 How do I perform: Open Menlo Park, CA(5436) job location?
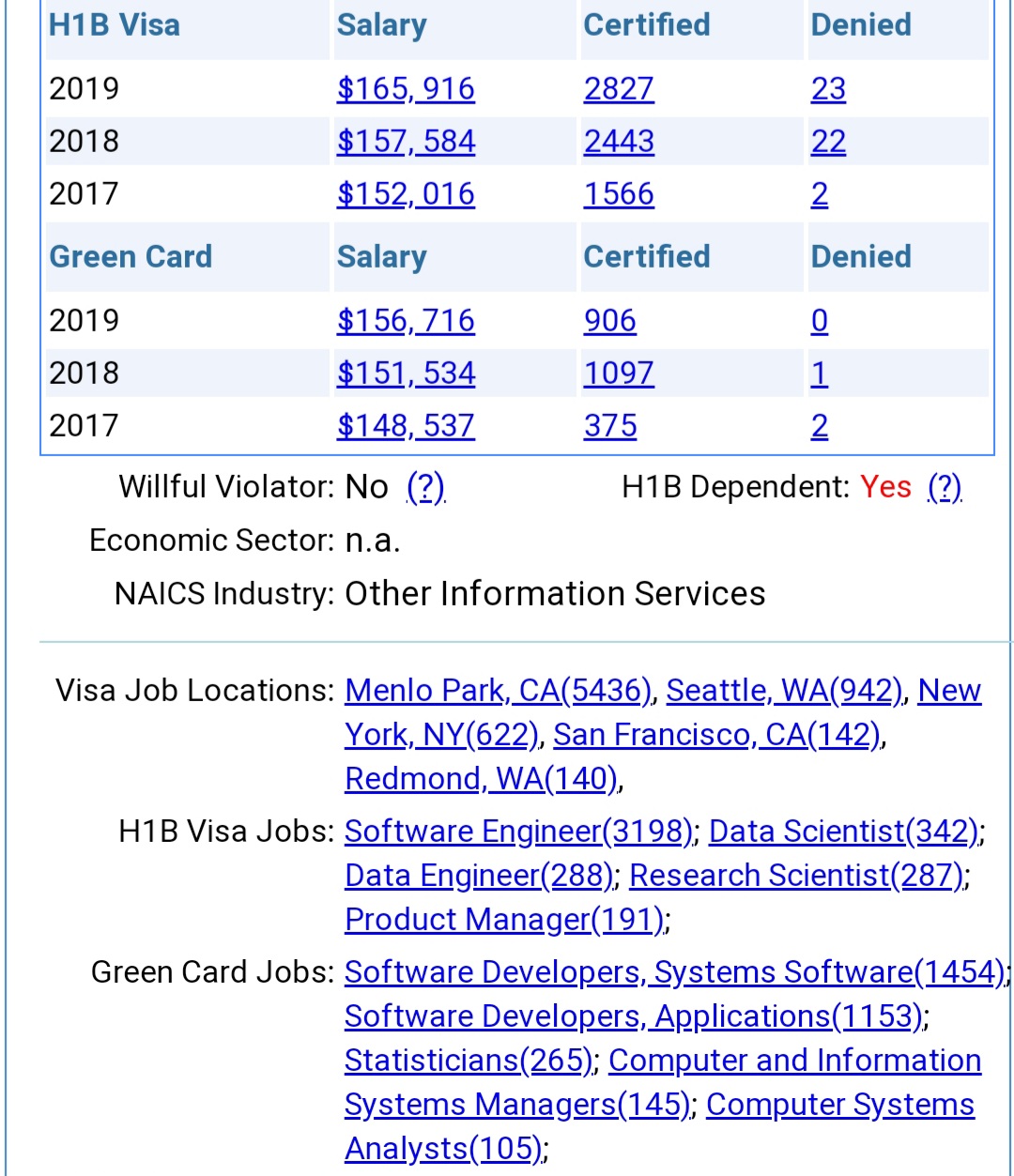(x=498, y=691)
